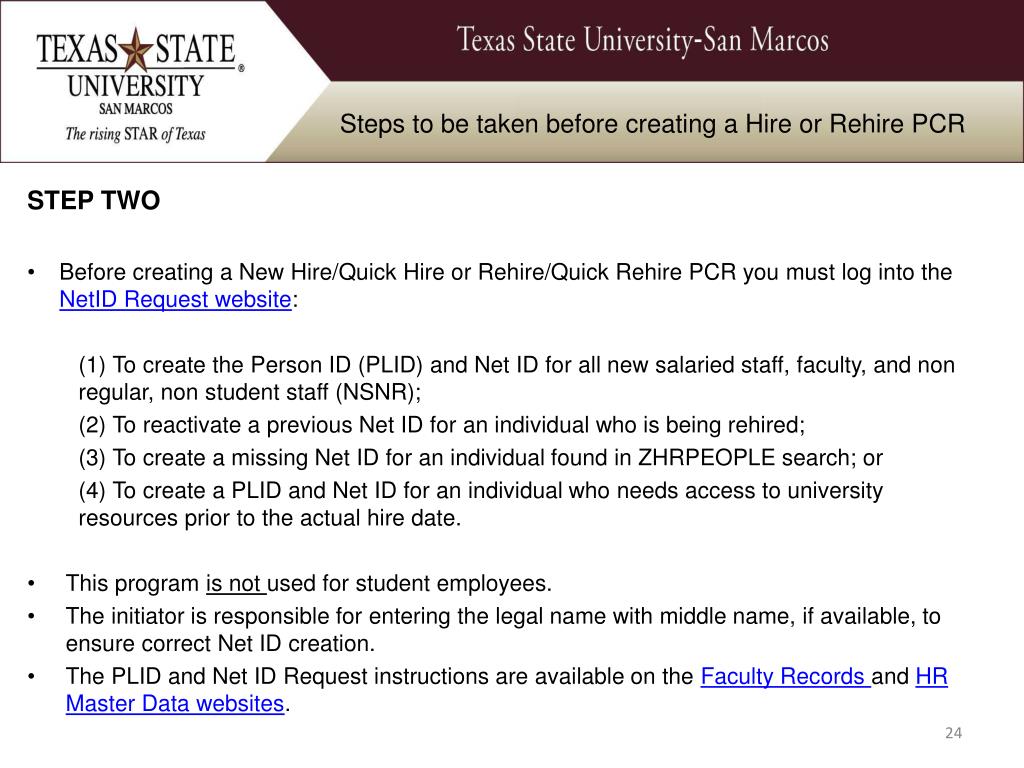Click the UNIVERSITY word in the logo

[136, 86]
